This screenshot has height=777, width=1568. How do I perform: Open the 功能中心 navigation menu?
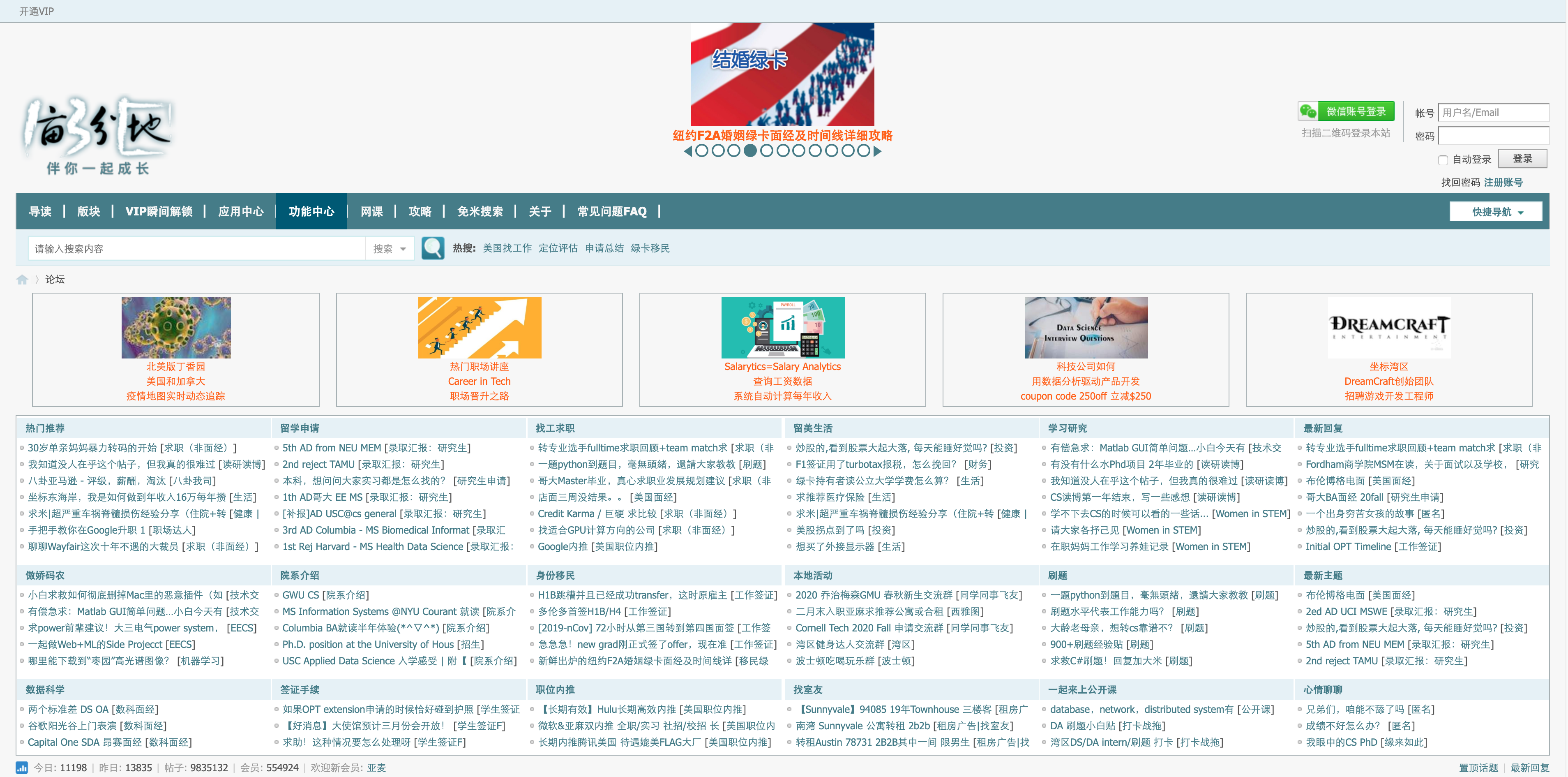[x=311, y=211]
